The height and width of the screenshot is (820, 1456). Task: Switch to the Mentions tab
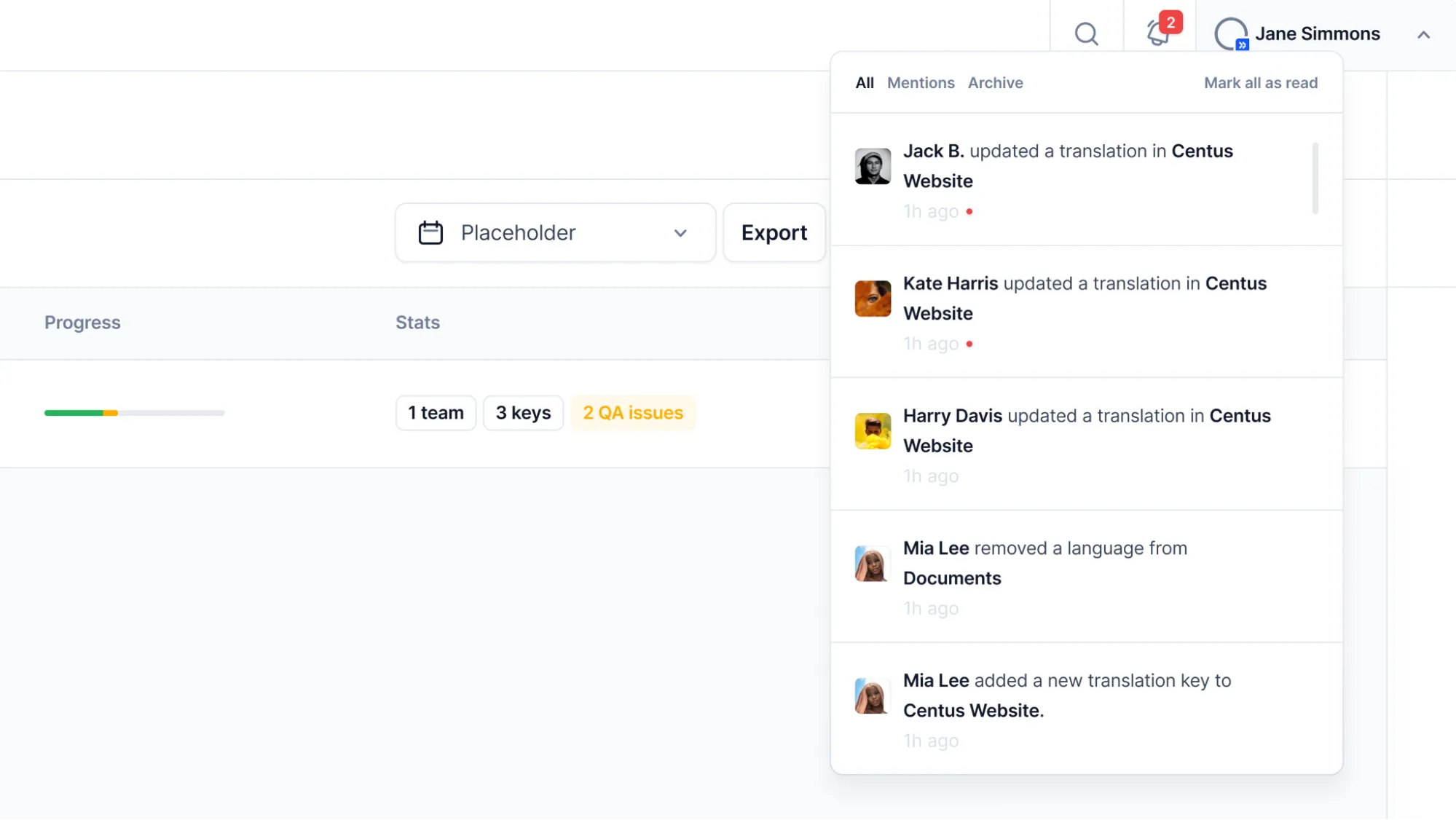tap(921, 82)
